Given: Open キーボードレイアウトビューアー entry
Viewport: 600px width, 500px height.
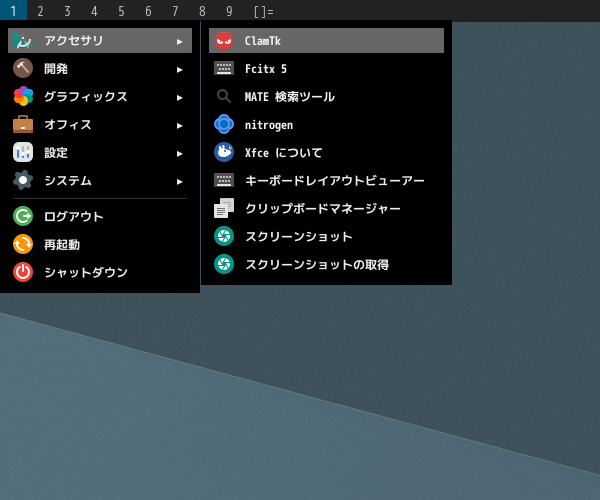Looking at the screenshot, I should [x=326, y=180].
